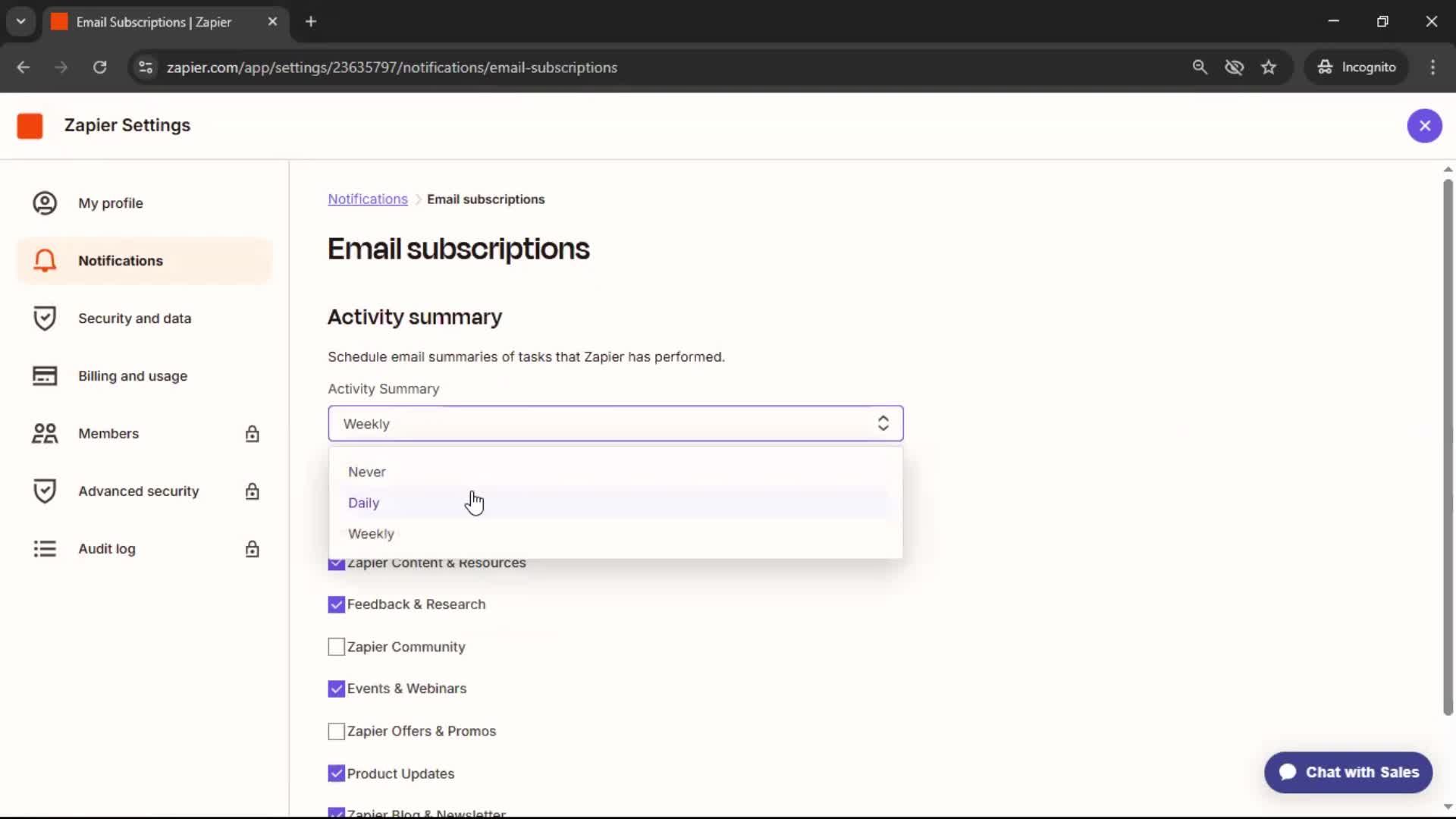Toggle the Activity Summary dropdown showing Weekly
The height and width of the screenshot is (819, 1456).
615,424
